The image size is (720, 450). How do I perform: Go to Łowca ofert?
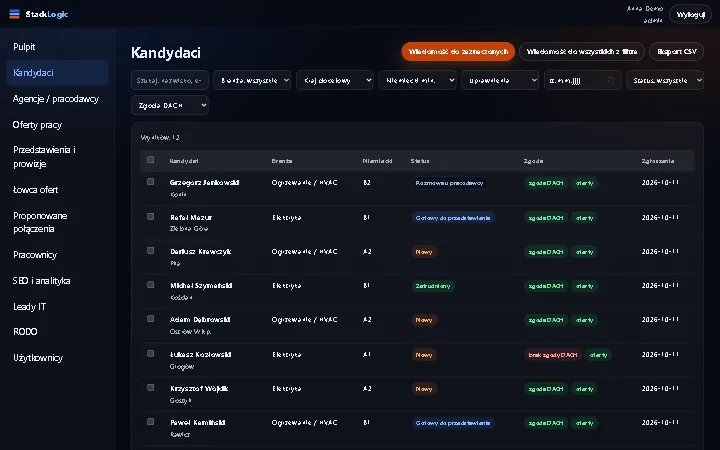[57, 190]
